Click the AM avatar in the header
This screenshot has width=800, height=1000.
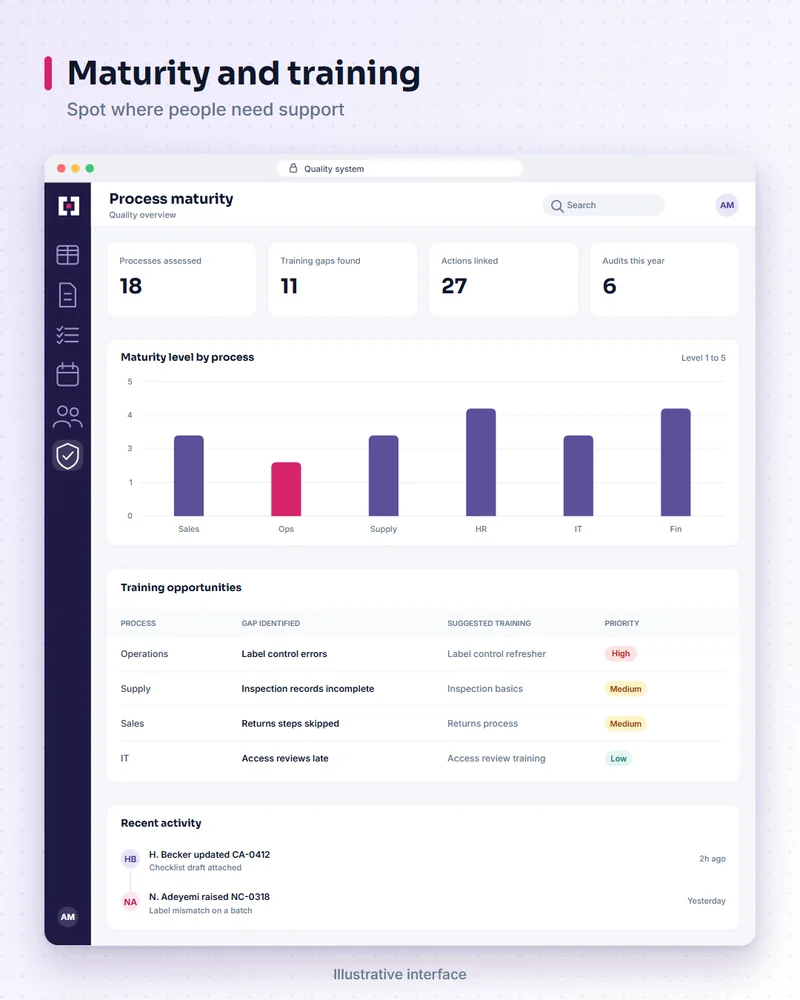[x=727, y=205]
